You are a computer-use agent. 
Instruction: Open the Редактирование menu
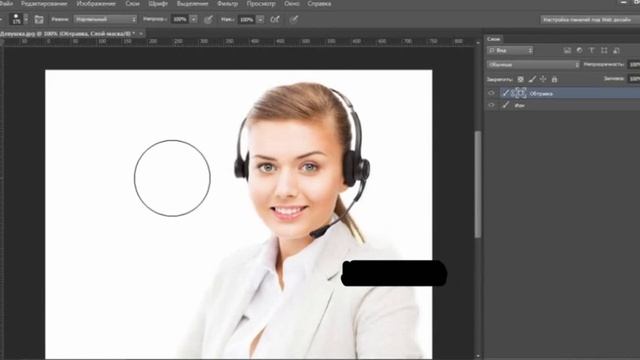click(x=44, y=4)
